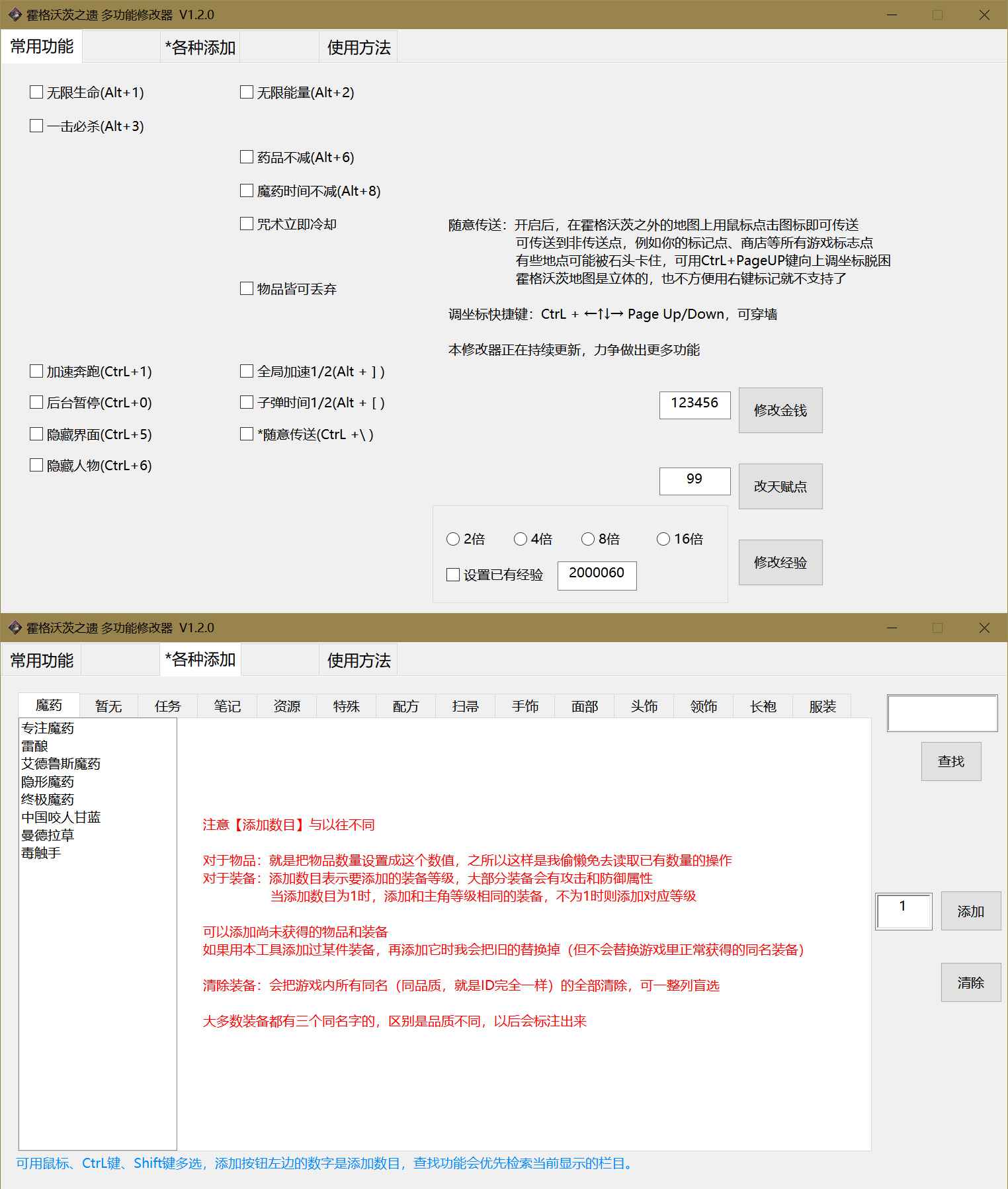
Task: Click the app icon in lower window title bar
Action: [15, 628]
